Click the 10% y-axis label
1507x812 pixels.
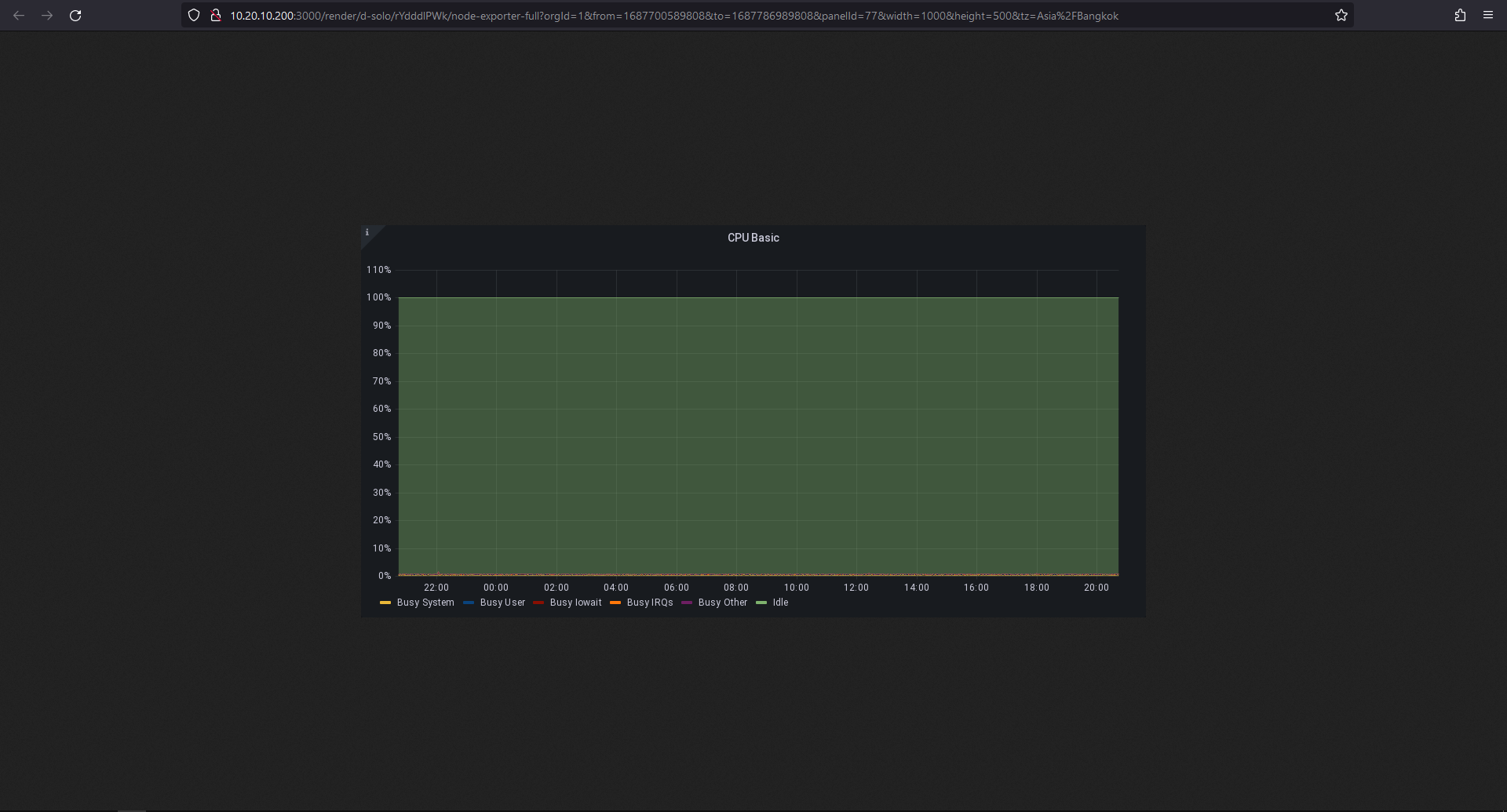tap(381, 548)
